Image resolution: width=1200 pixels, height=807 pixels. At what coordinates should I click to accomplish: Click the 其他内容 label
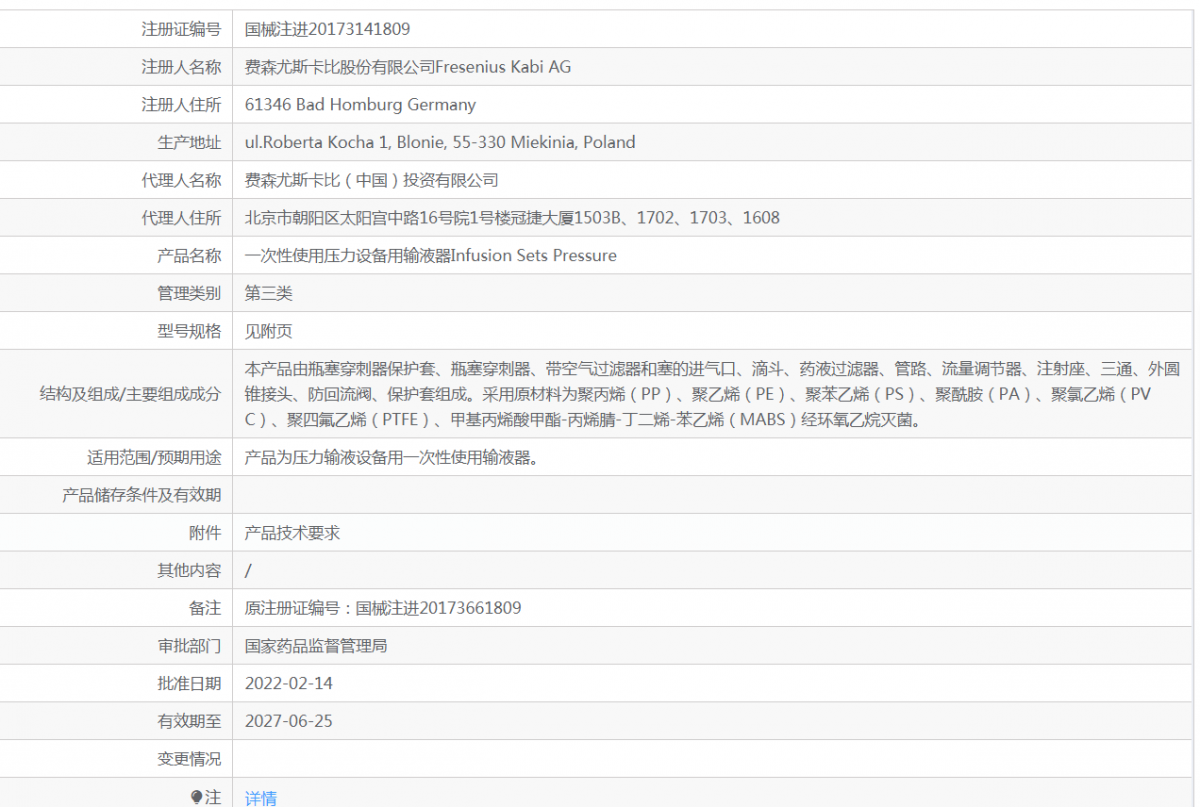pos(189,570)
